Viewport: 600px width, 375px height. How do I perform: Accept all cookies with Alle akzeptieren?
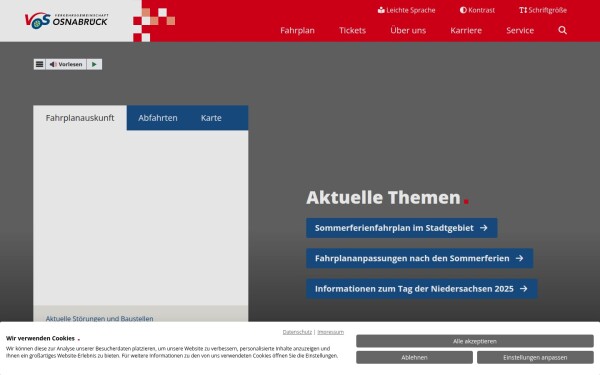pos(474,341)
